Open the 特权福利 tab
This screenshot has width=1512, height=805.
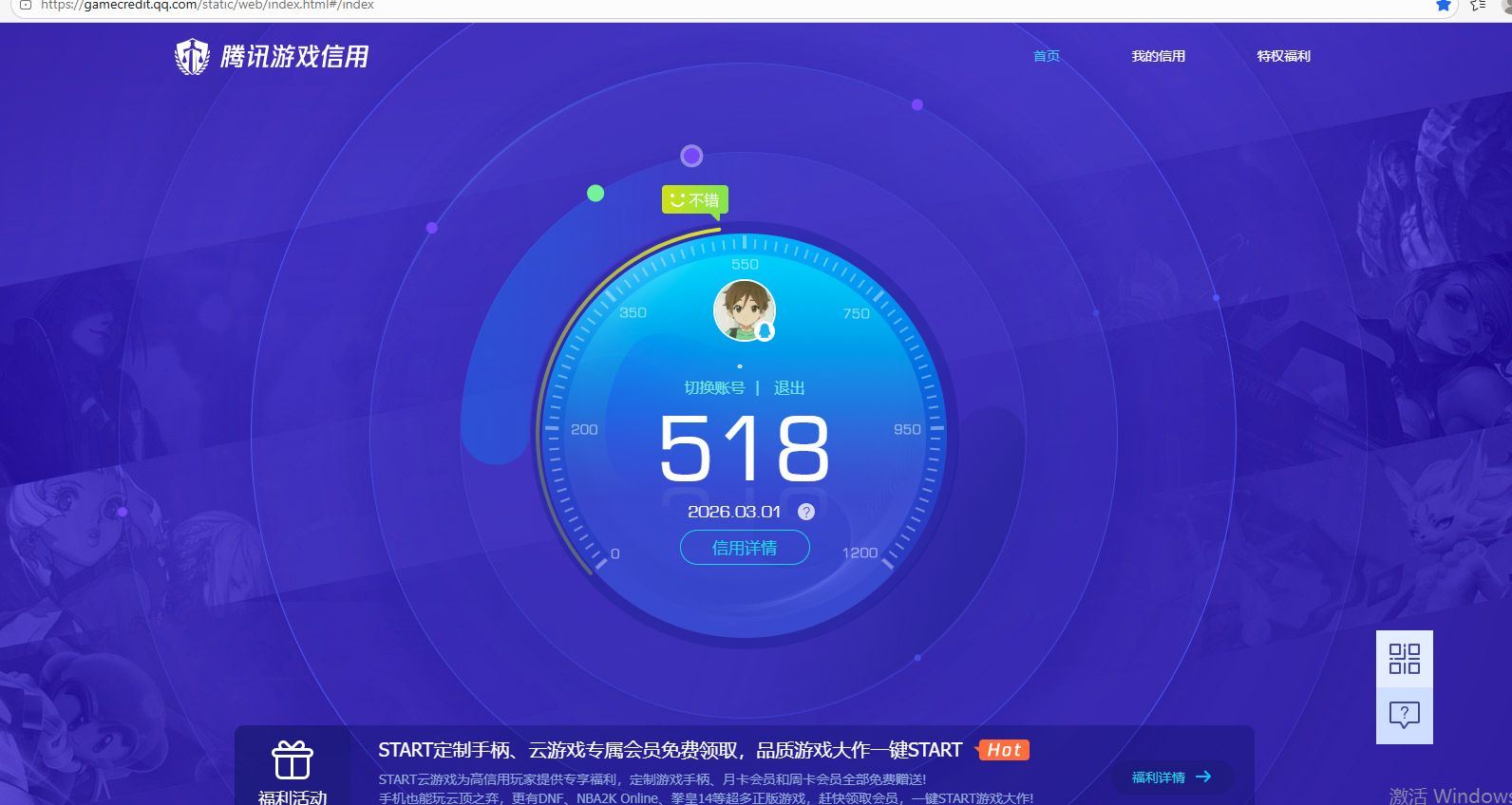point(1283,56)
